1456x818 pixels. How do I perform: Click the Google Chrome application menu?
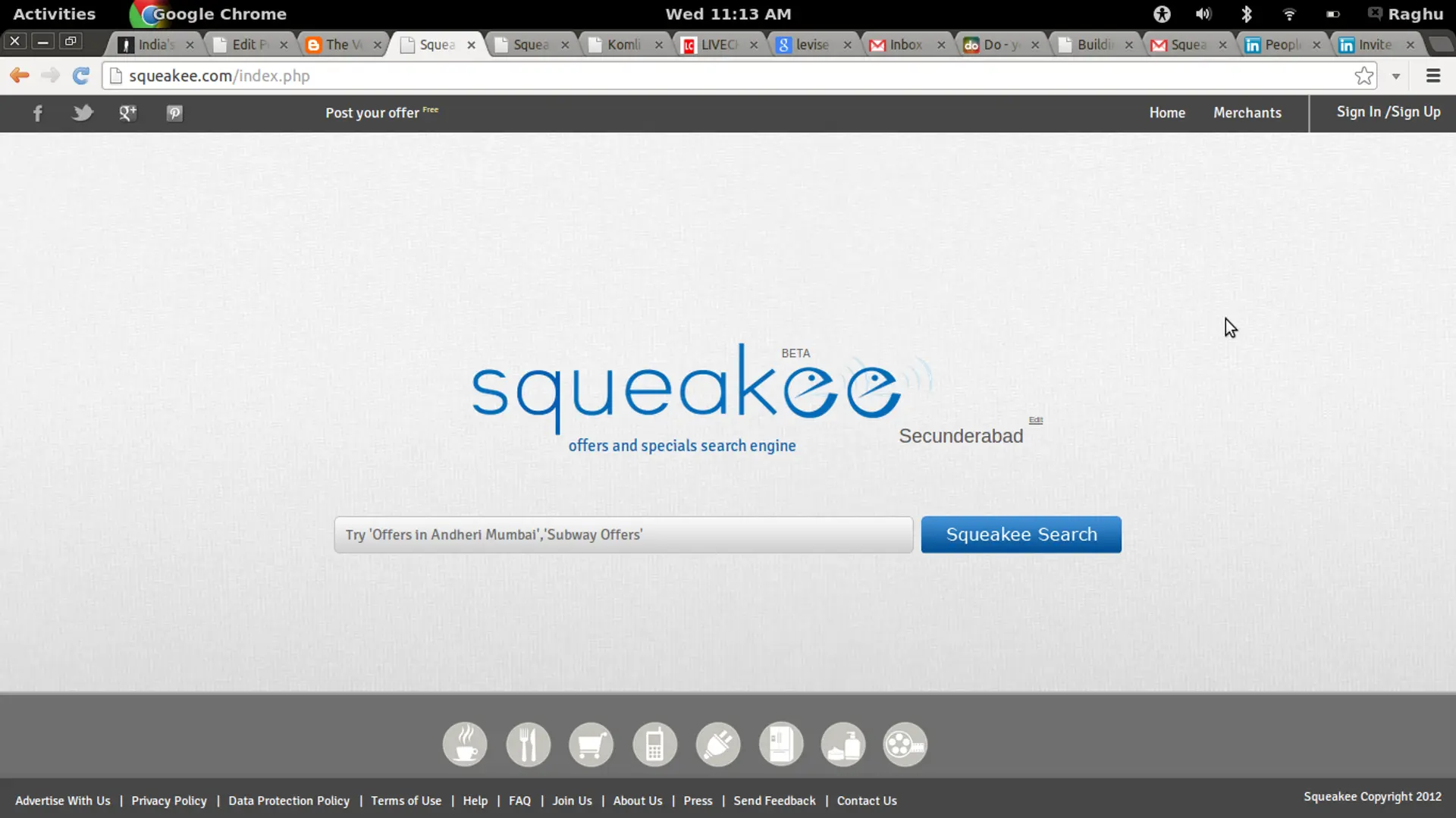pyautogui.click(x=209, y=14)
